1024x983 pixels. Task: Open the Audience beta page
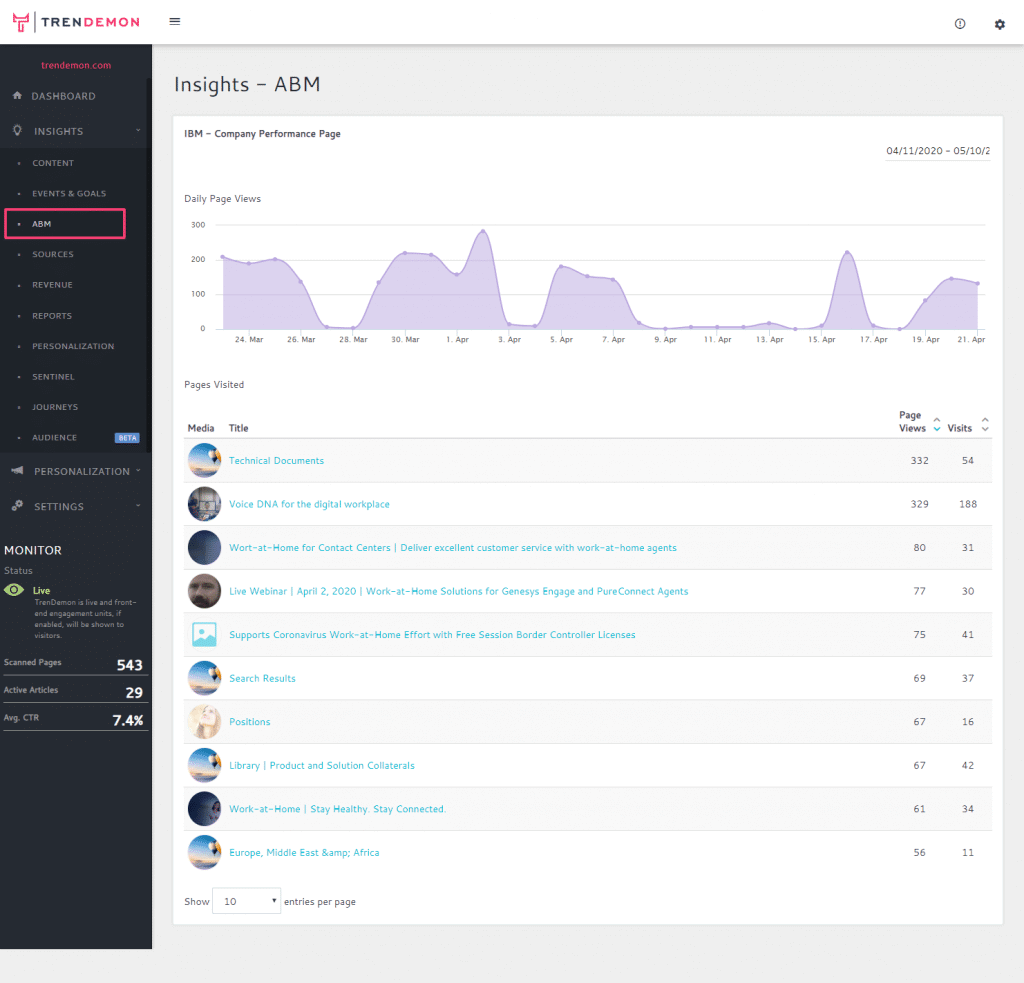tap(54, 438)
